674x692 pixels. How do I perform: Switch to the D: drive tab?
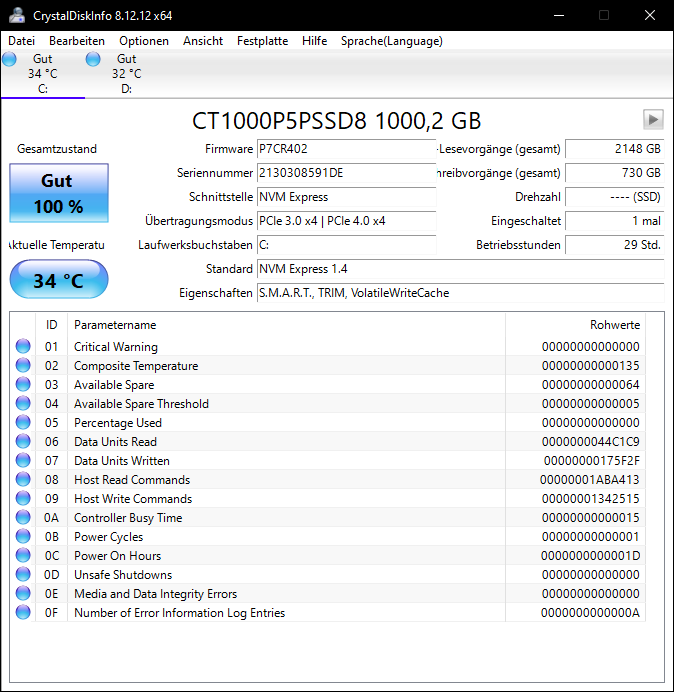click(127, 74)
